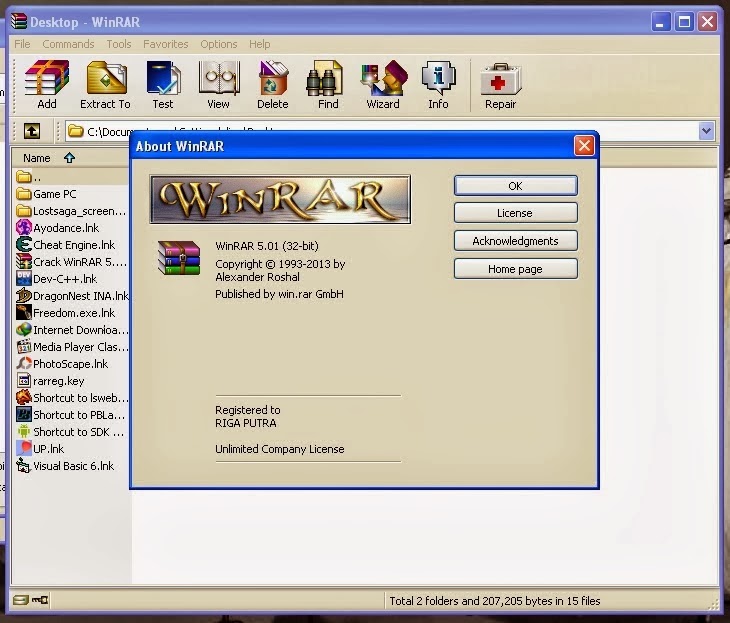Open the Help menu
Screen dimensions: 730x623
point(259,44)
